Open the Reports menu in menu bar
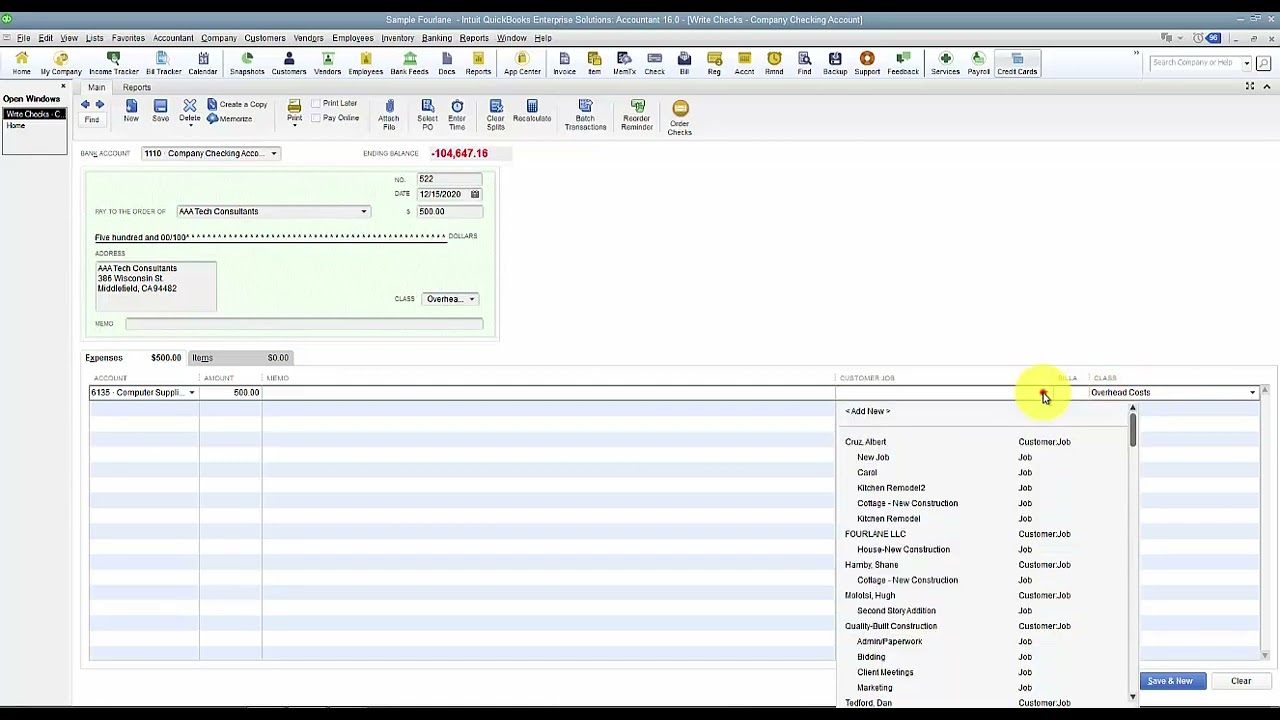 (x=474, y=38)
